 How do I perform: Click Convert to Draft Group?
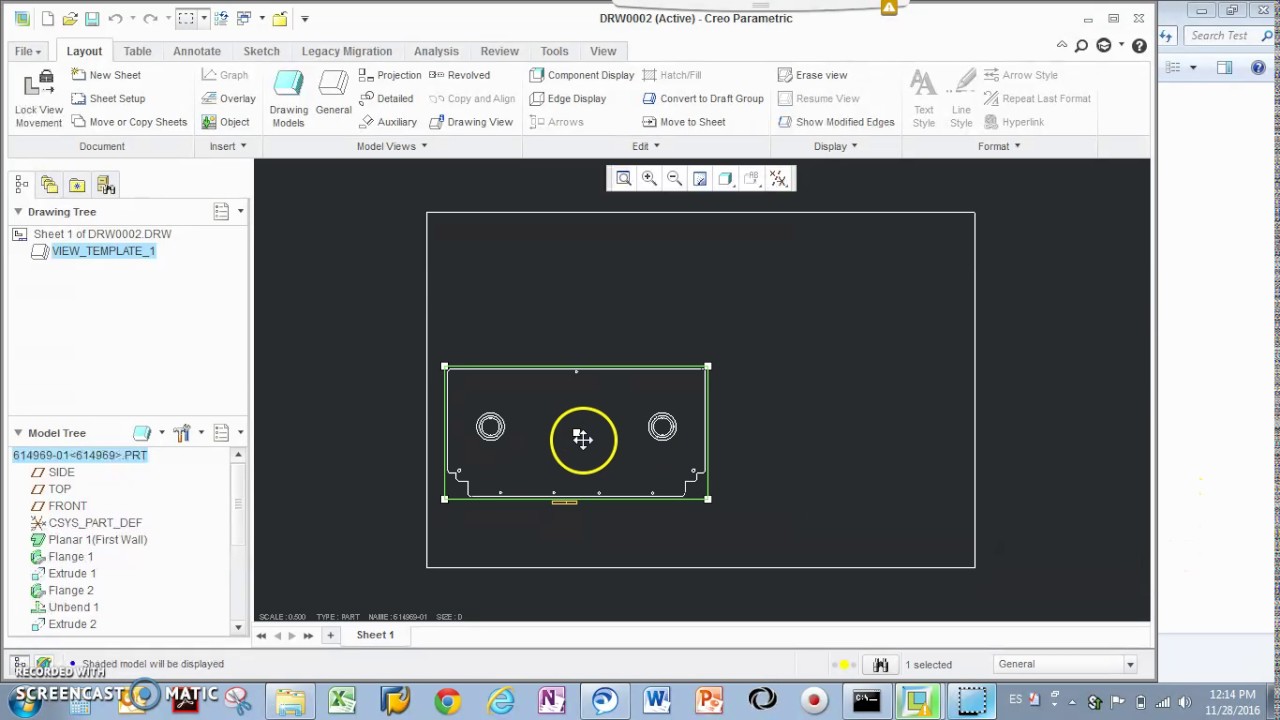tap(702, 98)
